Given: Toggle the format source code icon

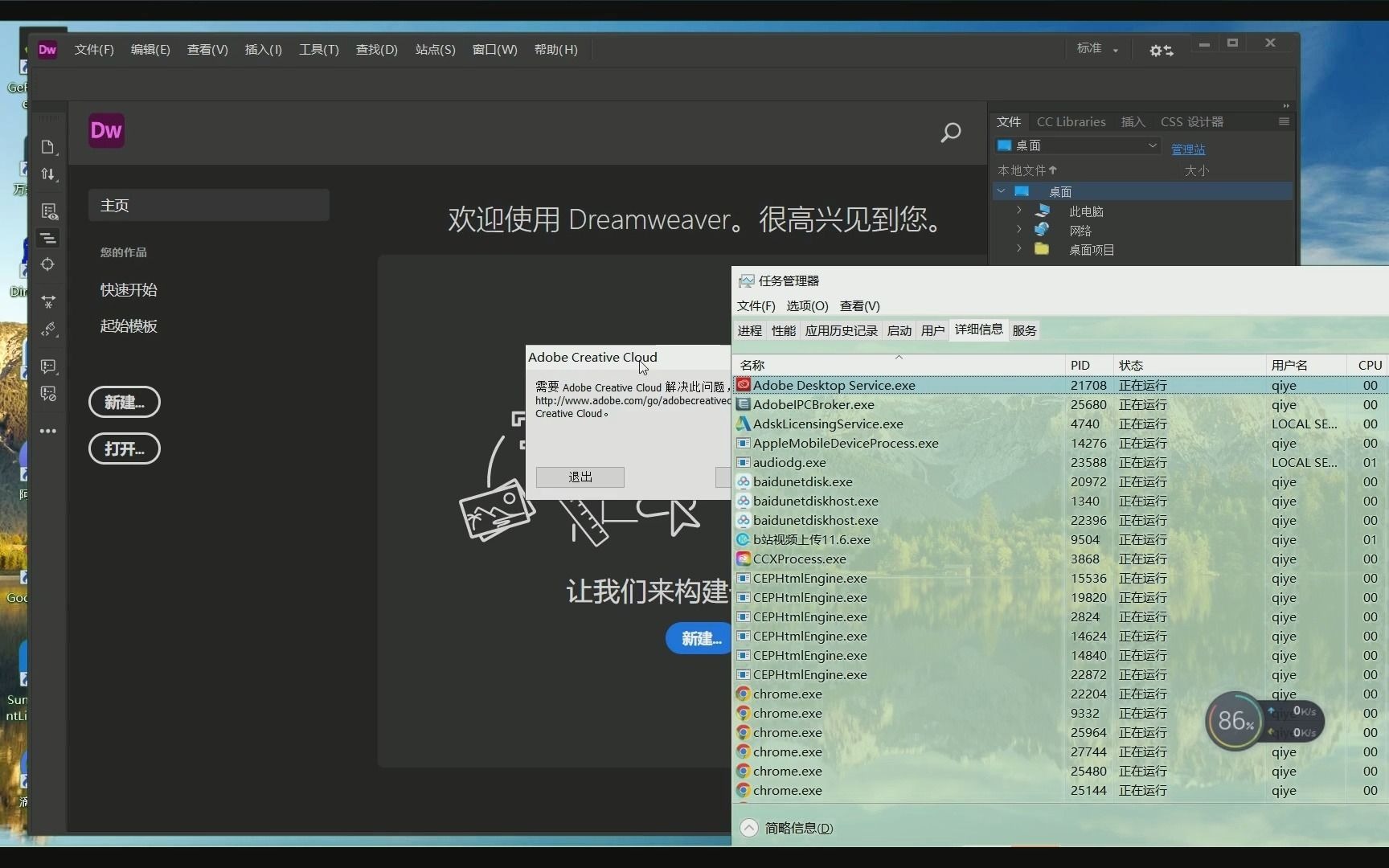Looking at the screenshot, I should pos(48,238).
